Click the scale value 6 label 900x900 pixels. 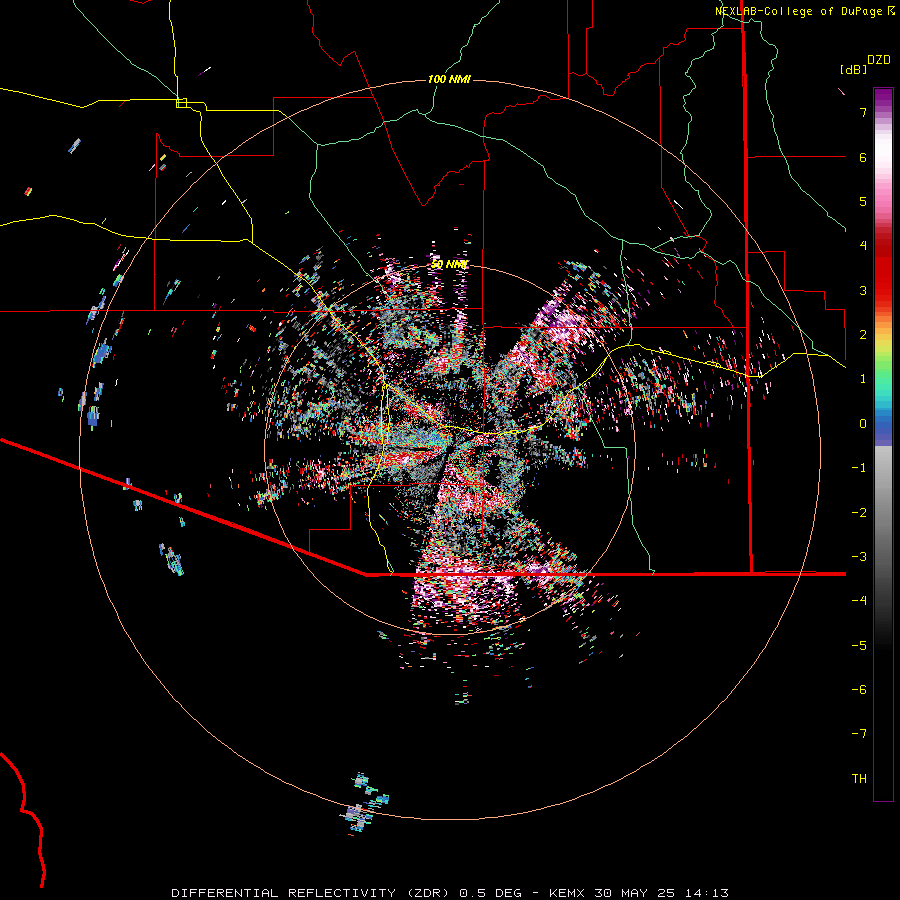point(863,157)
